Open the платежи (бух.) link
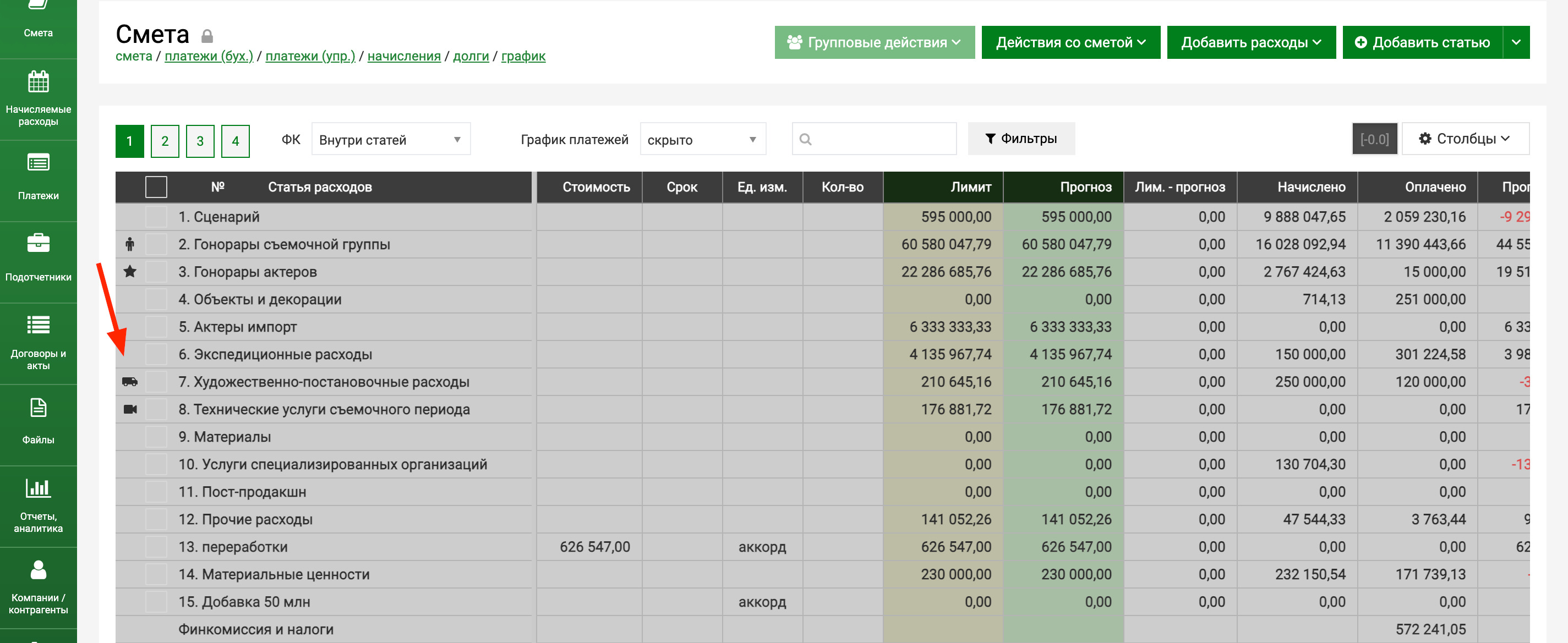The height and width of the screenshot is (643, 1568). pyautogui.click(x=209, y=57)
